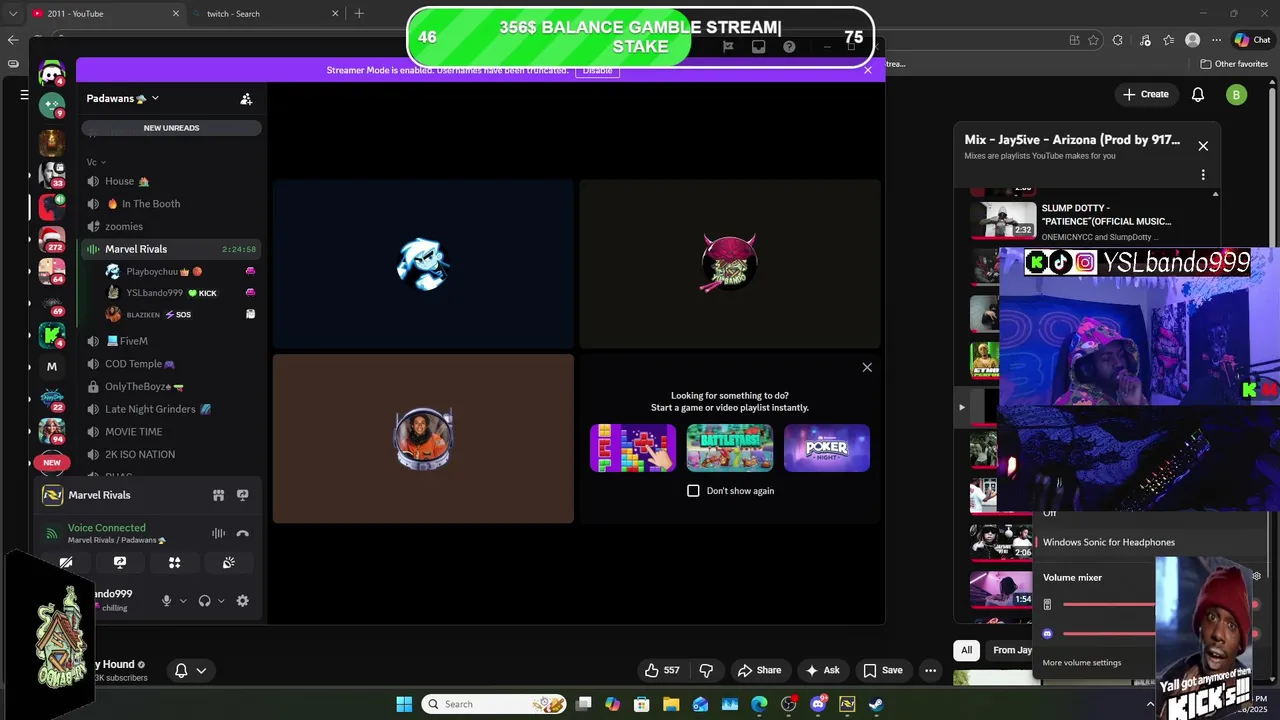Deafen the Discord headphones
The image size is (1280, 720).
(x=204, y=601)
